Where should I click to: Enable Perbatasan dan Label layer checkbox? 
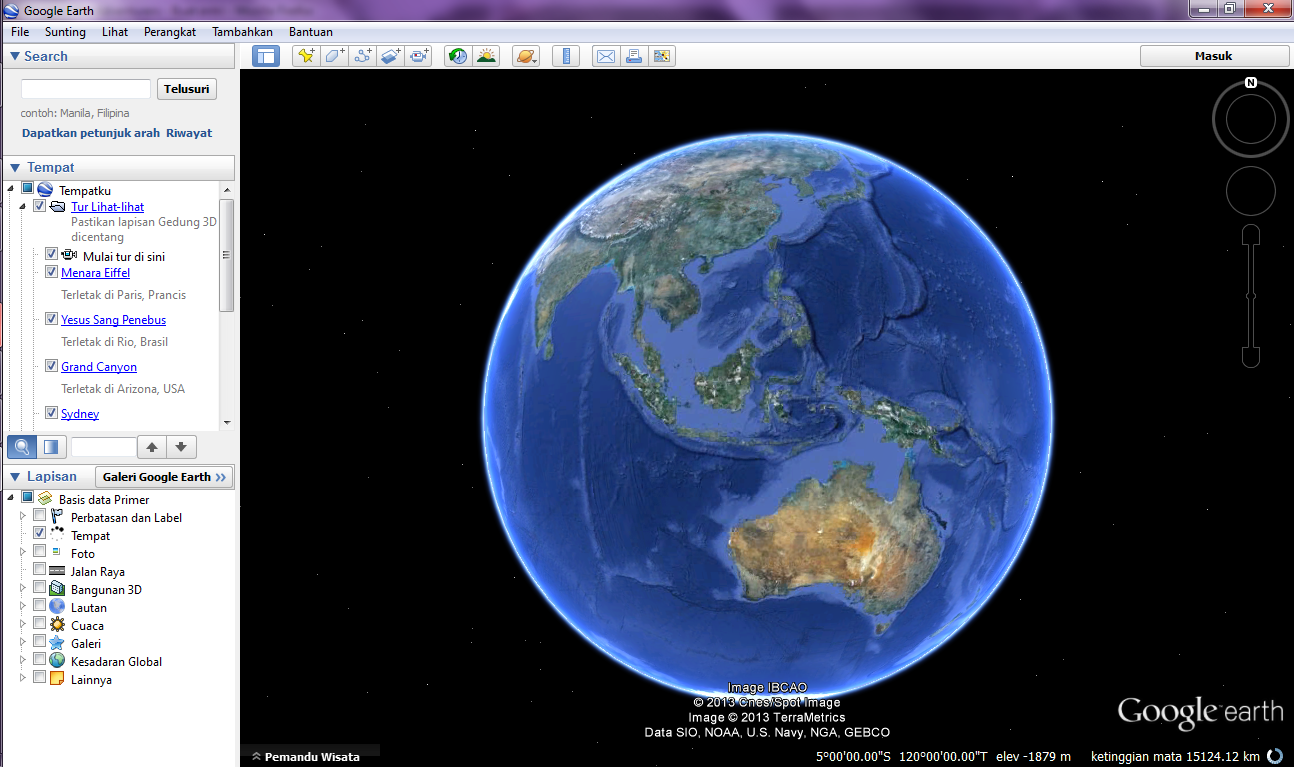(x=39, y=516)
